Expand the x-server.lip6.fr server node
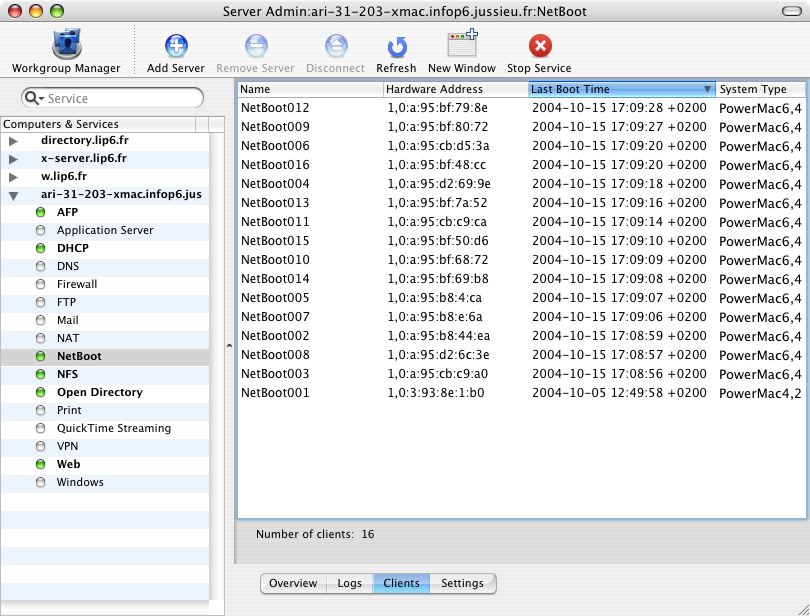 click(x=13, y=159)
